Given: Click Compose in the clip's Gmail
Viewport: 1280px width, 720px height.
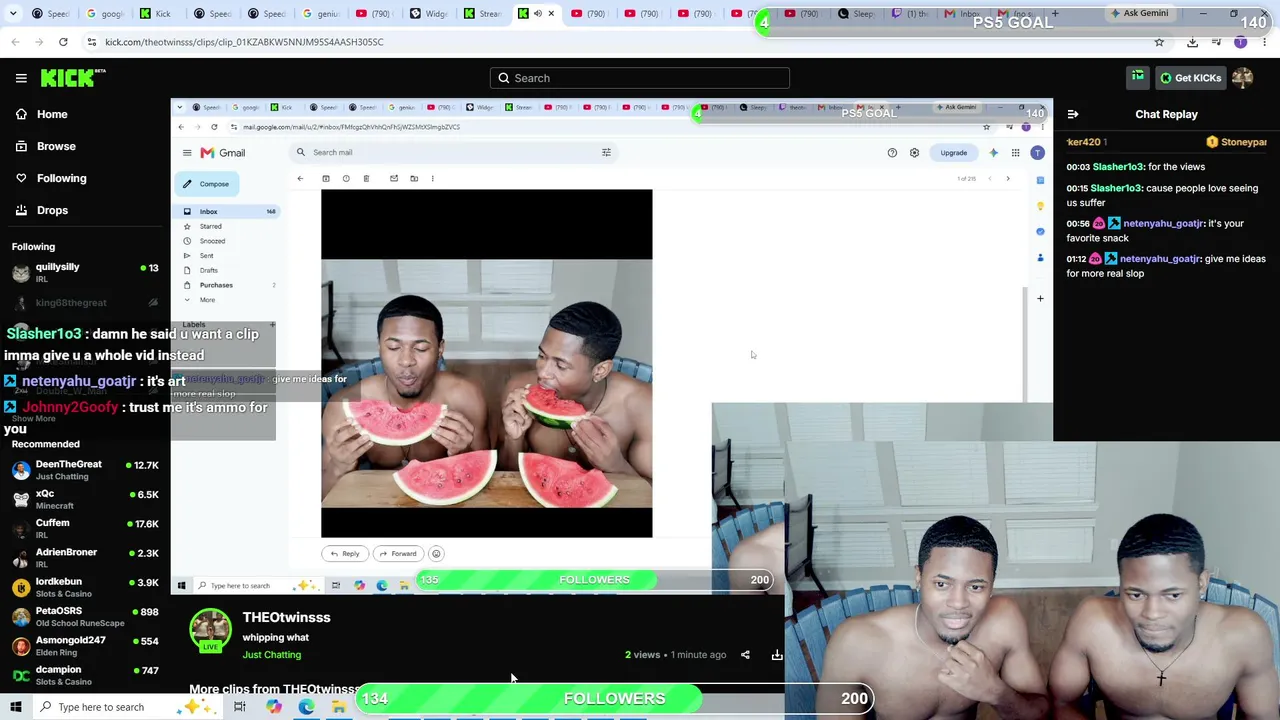Looking at the screenshot, I should tap(207, 184).
